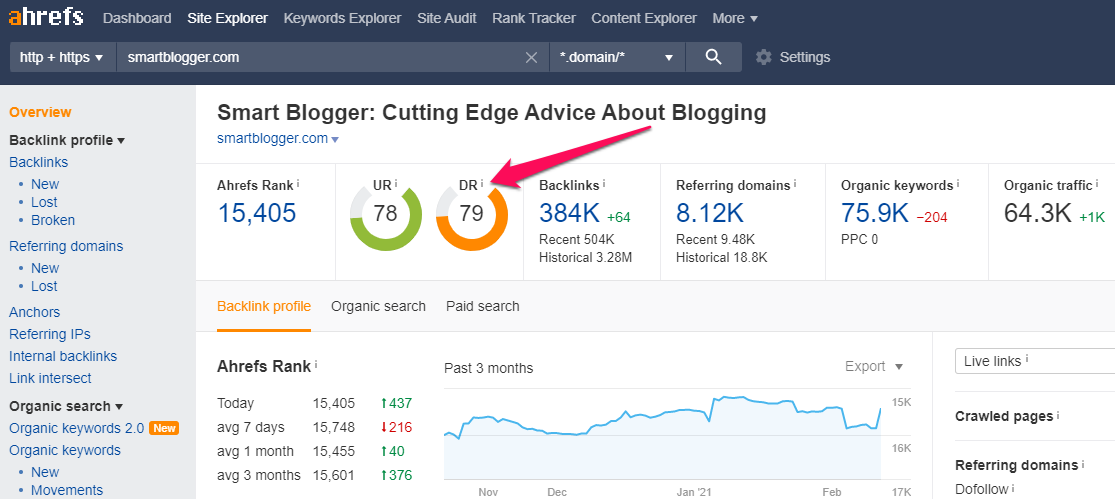Open Organic keywords in sidebar
Image resolution: width=1115 pixels, height=499 pixels.
(65, 450)
